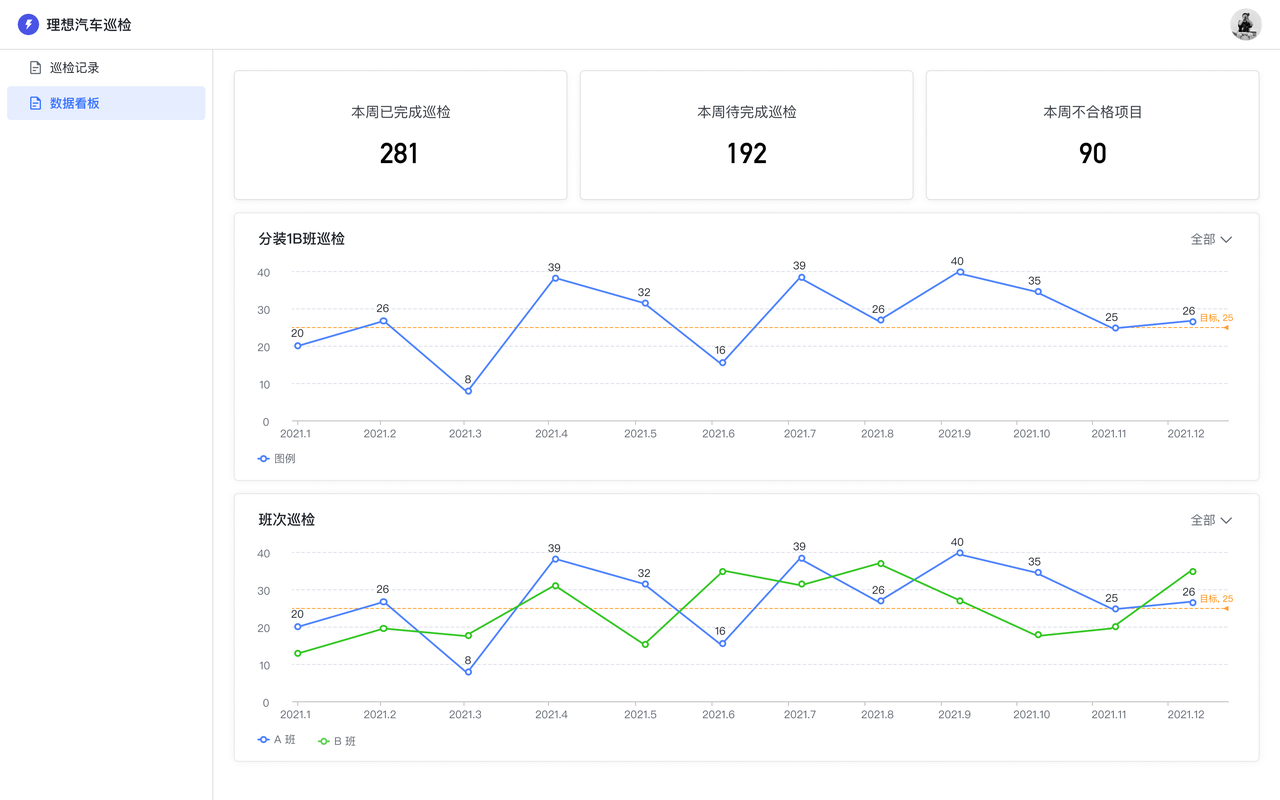
Task: Toggle the 图例 legend series in first chart
Action: coord(277,459)
